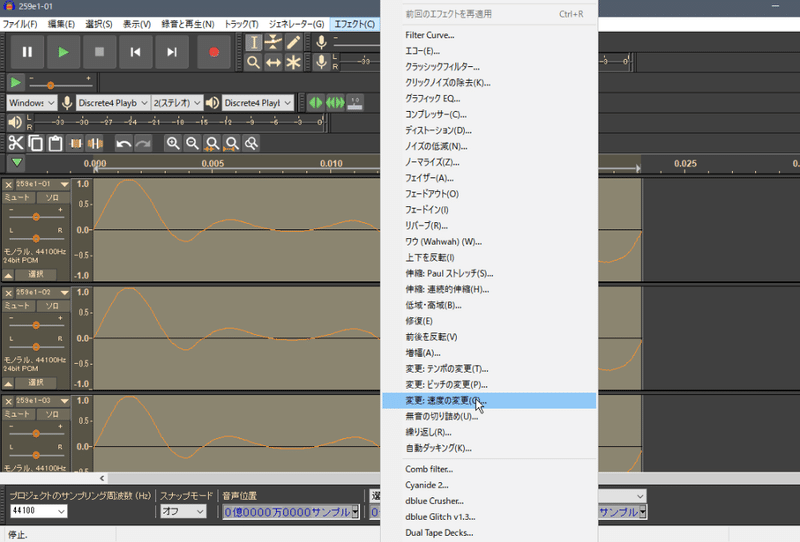Click the timeline options green triangle
This screenshot has width=800, height=542.
[x=17, y=163]
